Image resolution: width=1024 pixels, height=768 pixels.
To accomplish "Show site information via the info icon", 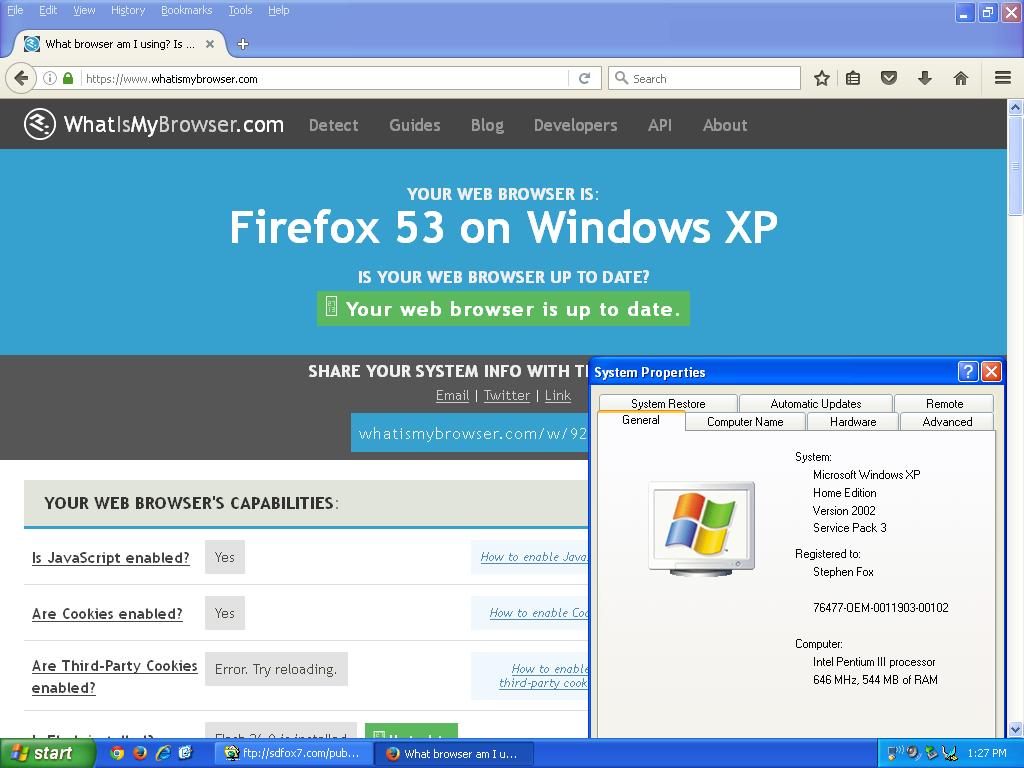I will (x=50, y=78).
